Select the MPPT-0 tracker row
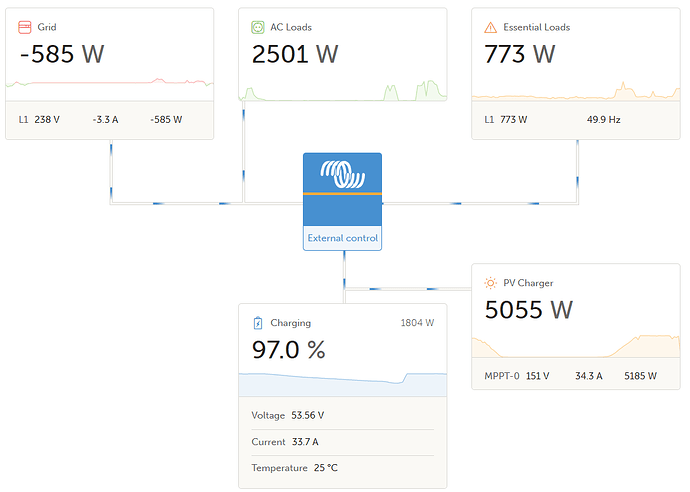Screen dimensions: 690x492 click(576, 376)
